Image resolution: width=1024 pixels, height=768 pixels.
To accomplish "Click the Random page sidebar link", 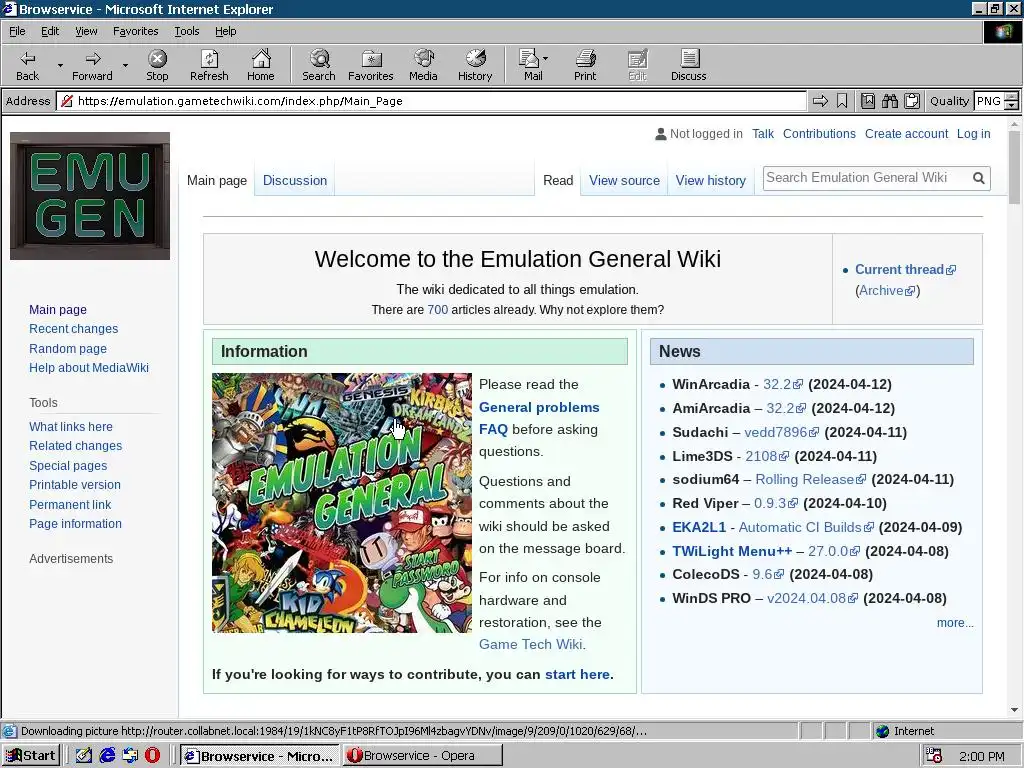I will [68, 348].
